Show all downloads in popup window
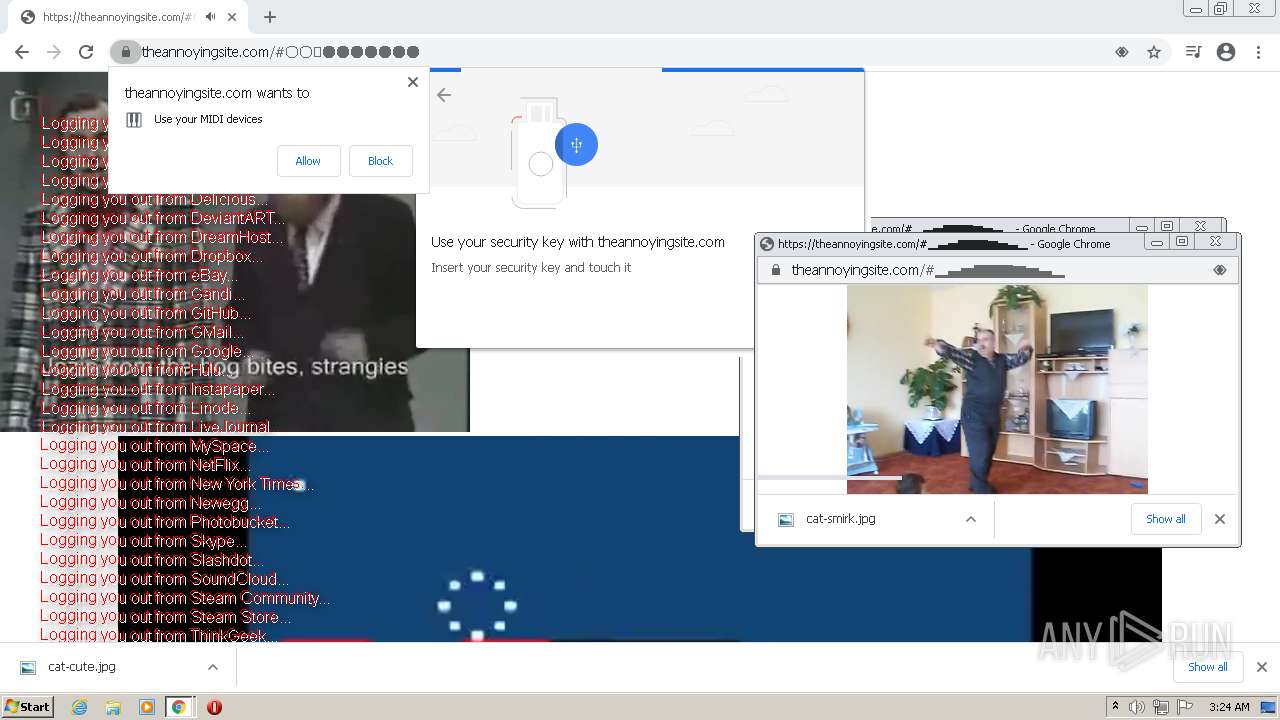Viewport: 1280px width, 720px height. pyautogui.click(x=1166, y=519)
